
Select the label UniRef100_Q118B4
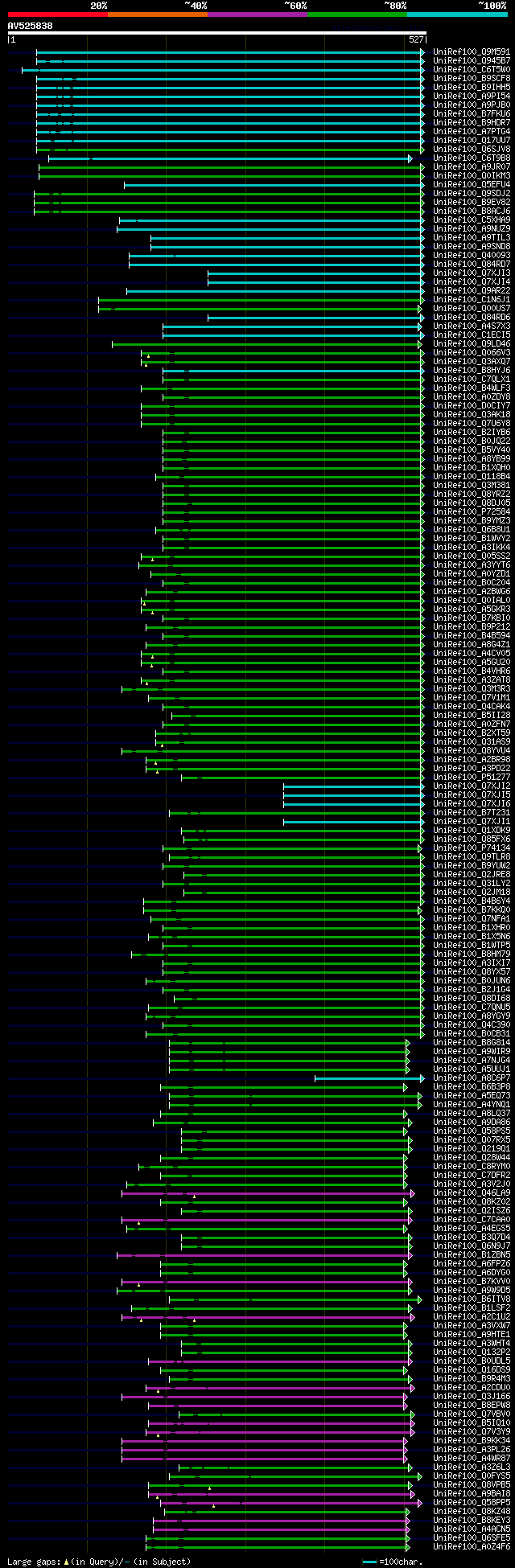472,476
